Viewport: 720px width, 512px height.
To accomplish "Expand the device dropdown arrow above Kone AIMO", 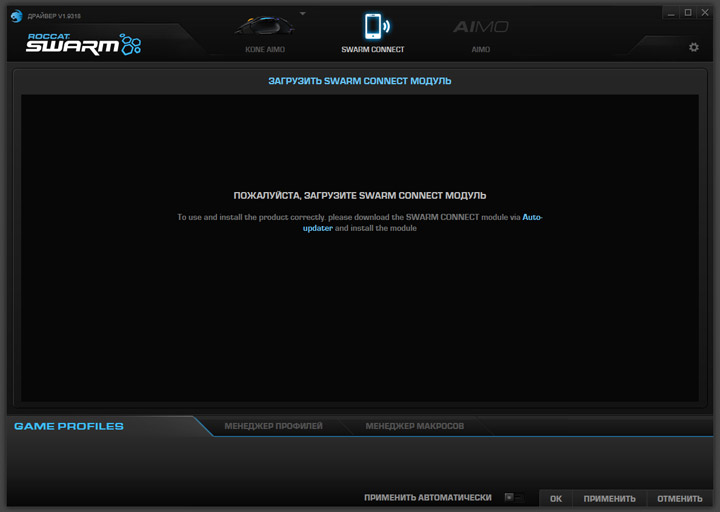I will [303, 13].
